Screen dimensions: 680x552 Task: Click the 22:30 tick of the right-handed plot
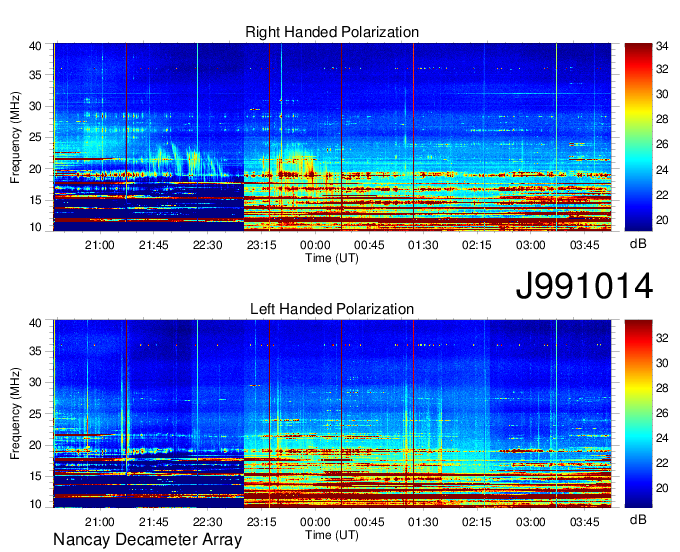click(207, 245)
